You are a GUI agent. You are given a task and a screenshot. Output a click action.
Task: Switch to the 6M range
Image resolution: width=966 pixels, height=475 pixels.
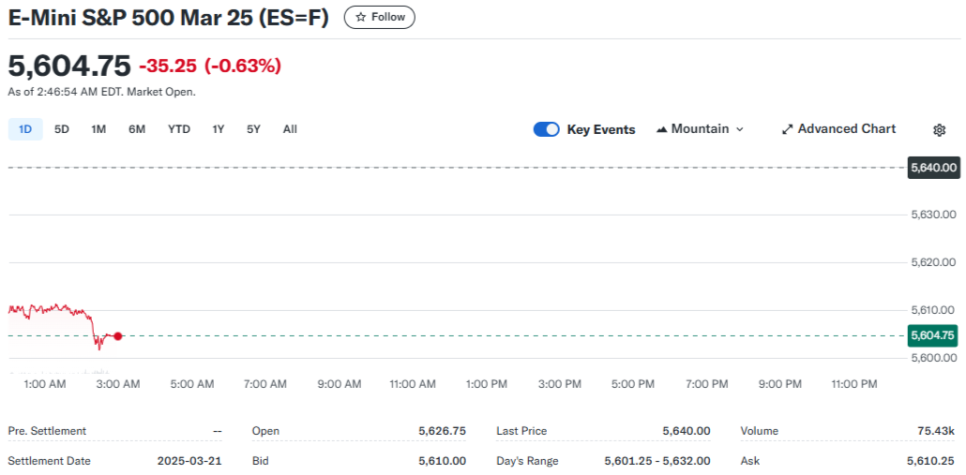pyautogui.click(x=137, y=129)
